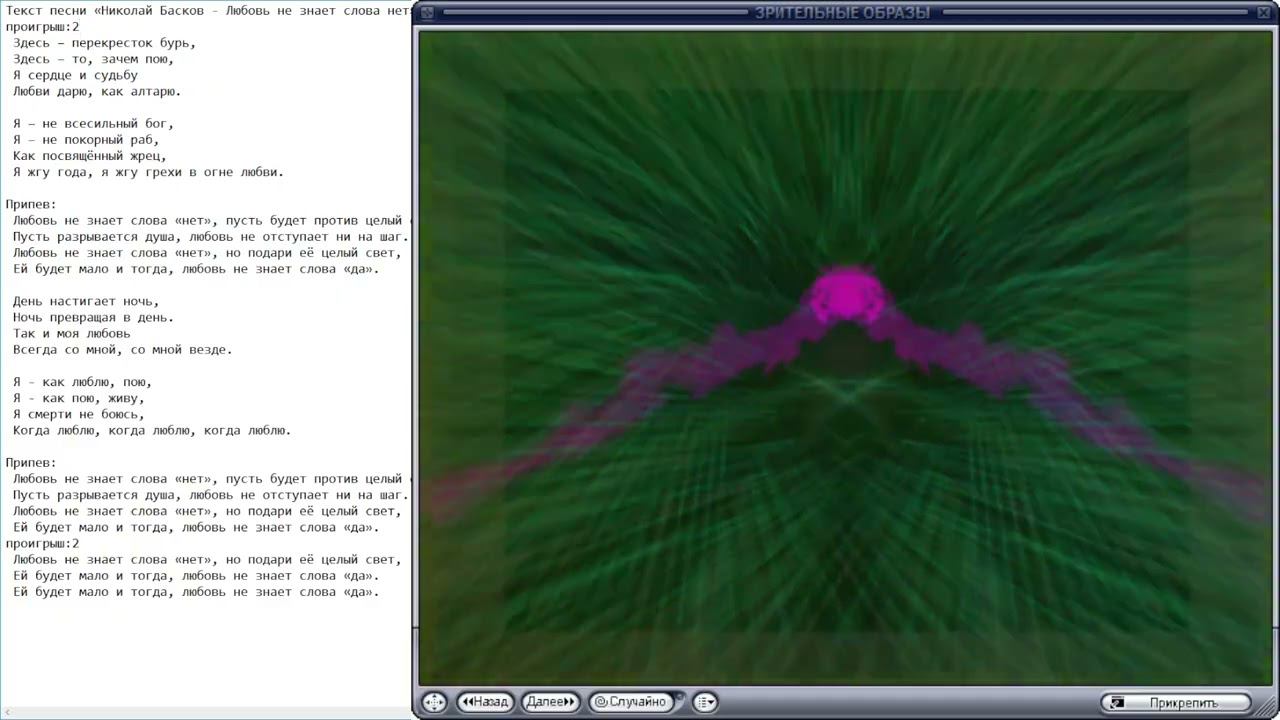Click the line «Всегда со мной, со мной везде.»
Viewport: 1280px width, 720px height.
(123, 350)
